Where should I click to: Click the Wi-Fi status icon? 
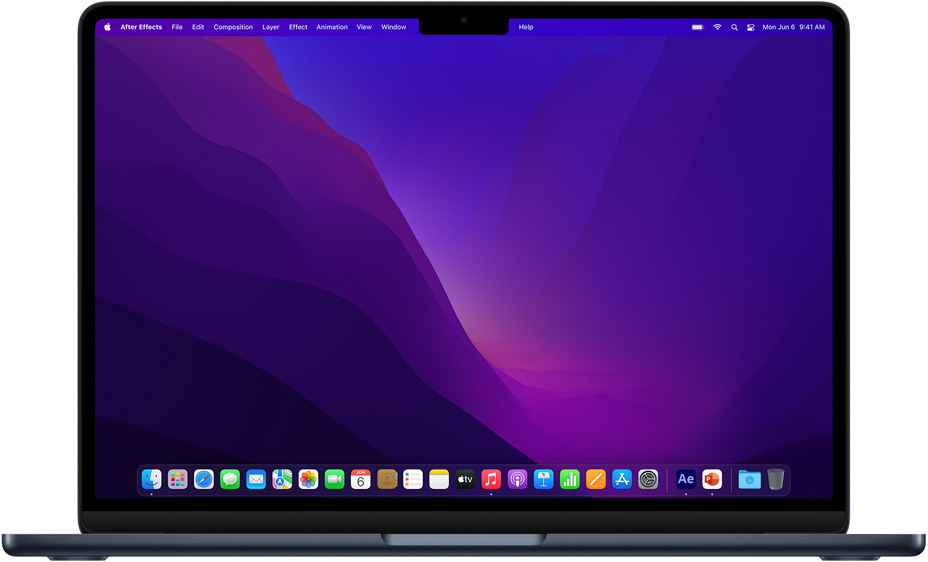pos(717,27)
